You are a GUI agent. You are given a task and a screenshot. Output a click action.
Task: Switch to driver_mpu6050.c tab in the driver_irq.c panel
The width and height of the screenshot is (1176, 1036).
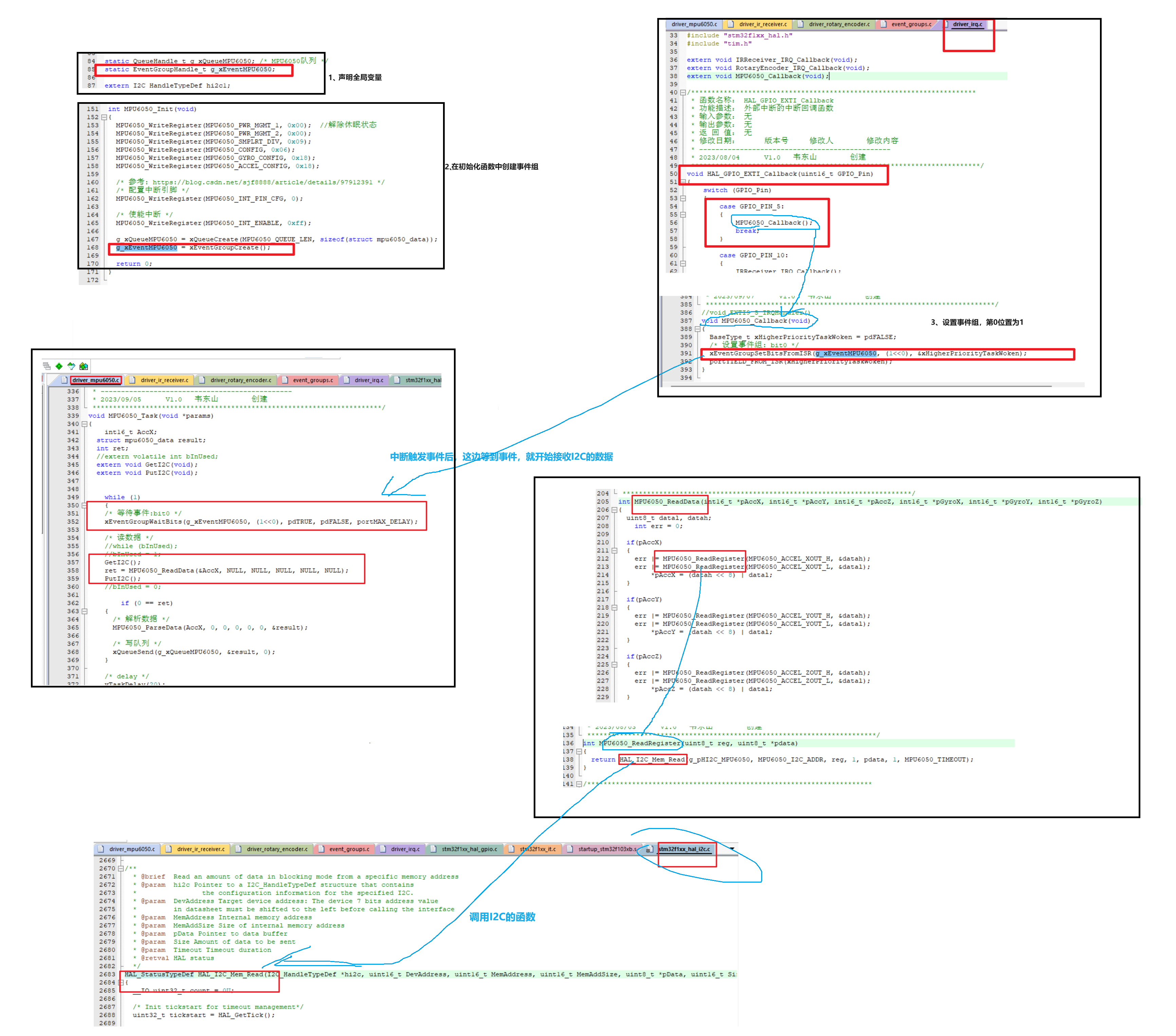click(x=694, y=24)
